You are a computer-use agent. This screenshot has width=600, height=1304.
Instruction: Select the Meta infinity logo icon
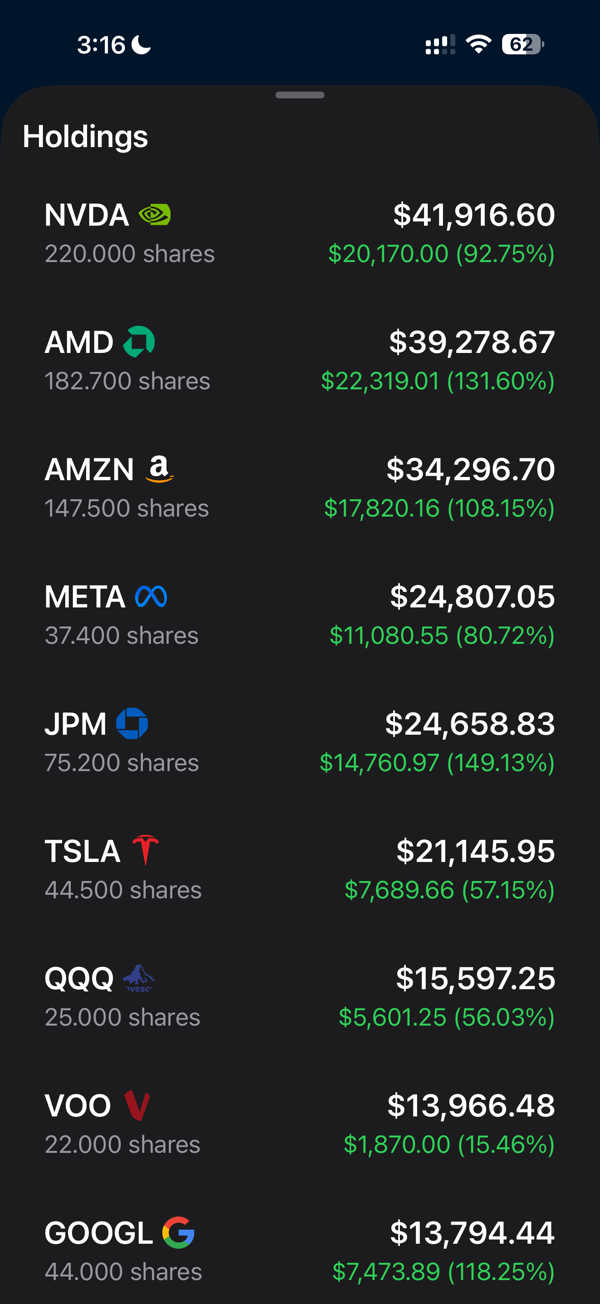pos(150,596)
